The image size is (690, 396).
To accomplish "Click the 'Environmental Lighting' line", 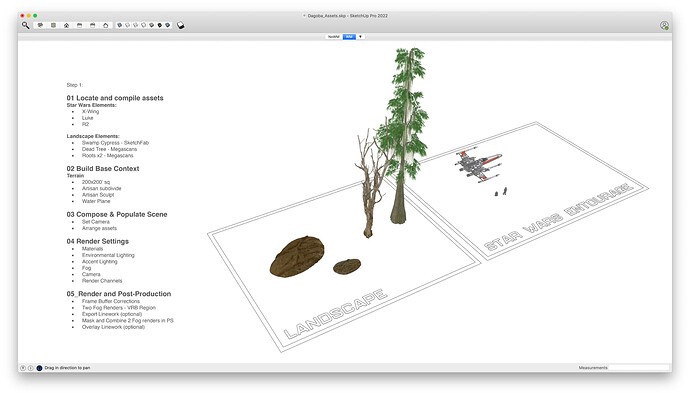I will pyautogui.click(x=108, y=255).
